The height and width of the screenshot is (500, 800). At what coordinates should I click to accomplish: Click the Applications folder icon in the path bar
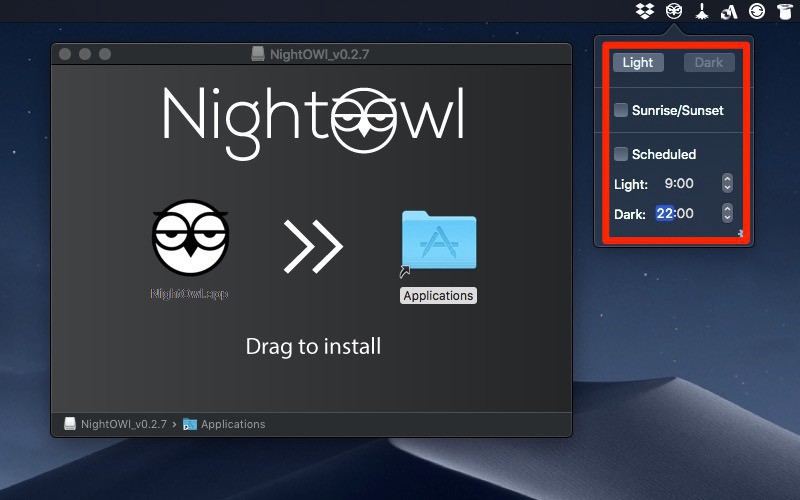coord(190,424)
